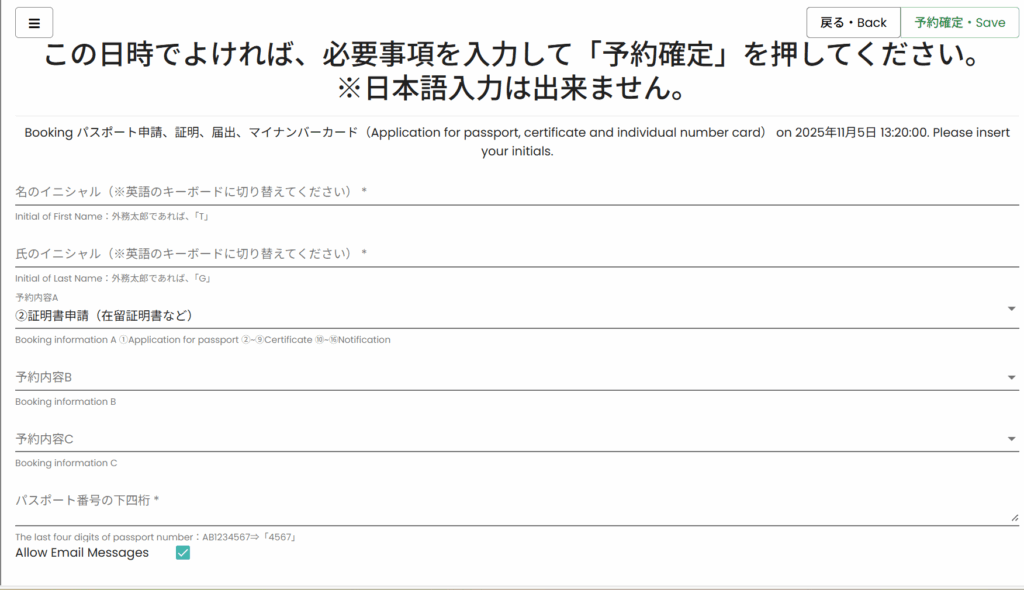Screen dimensions: 1024x590
Task: Click the arrow icon on 予約内容B
Action: click(1011, 377)
